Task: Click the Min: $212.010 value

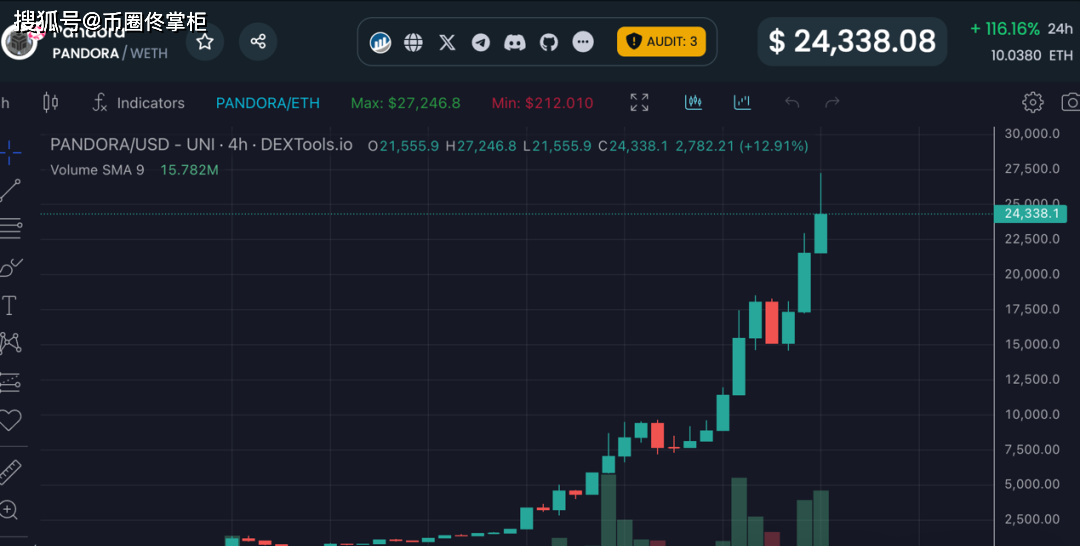Action: tap(542, 103)
